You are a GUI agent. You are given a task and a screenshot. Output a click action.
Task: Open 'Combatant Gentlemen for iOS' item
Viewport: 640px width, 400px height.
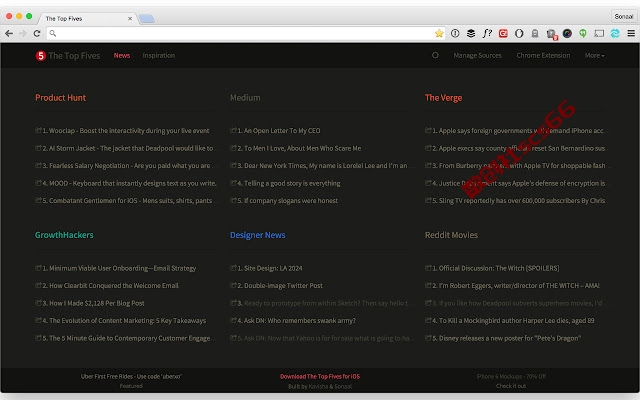pyautogui.click(x=127, y=200)
